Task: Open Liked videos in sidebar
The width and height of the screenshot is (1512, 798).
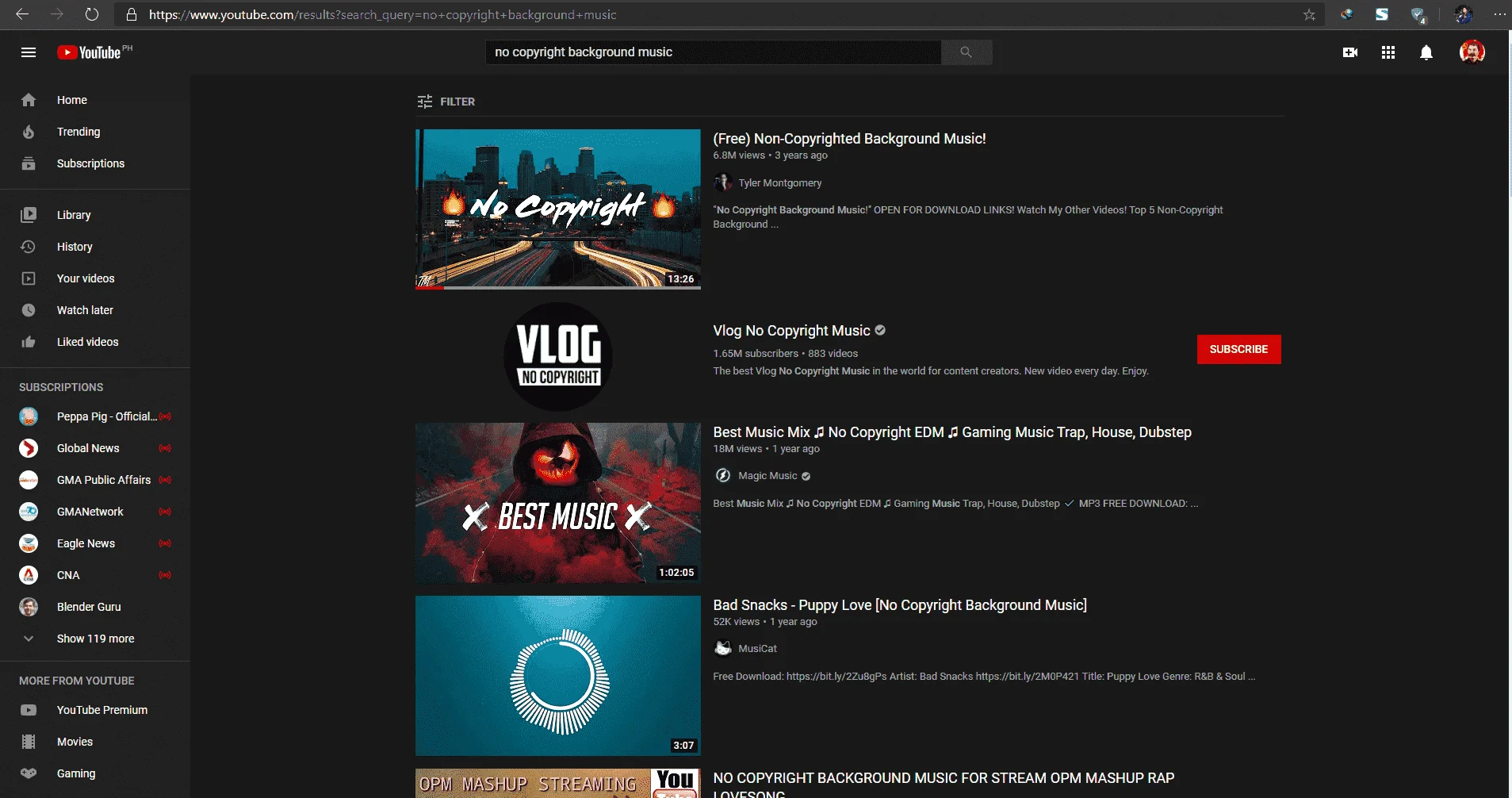Action: pyautogui.click(x=95, y=342)
